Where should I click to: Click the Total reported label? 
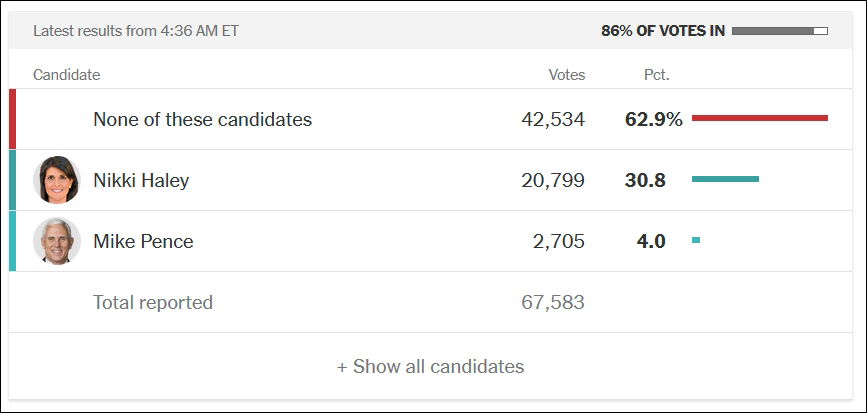pos(153,302)
